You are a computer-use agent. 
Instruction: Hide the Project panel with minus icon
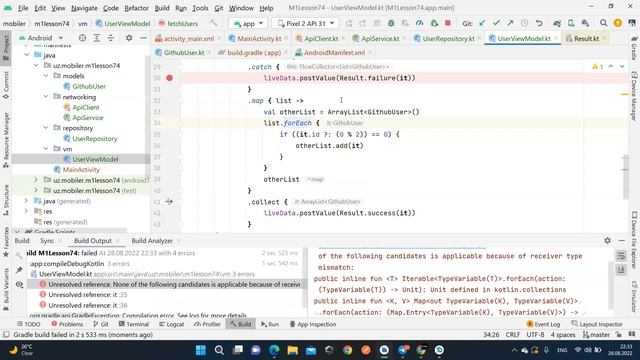[x=143, y=38]
